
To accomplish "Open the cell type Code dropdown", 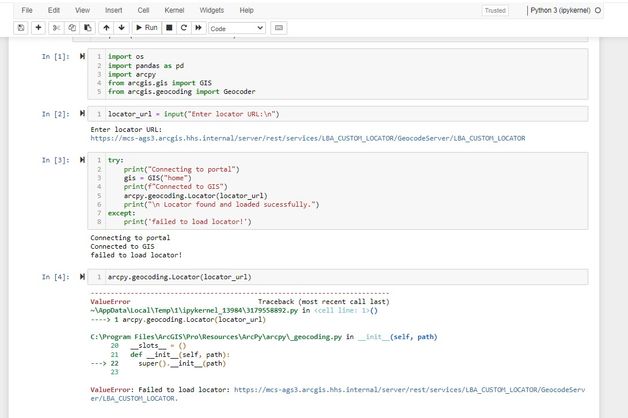I will (236, 27).
